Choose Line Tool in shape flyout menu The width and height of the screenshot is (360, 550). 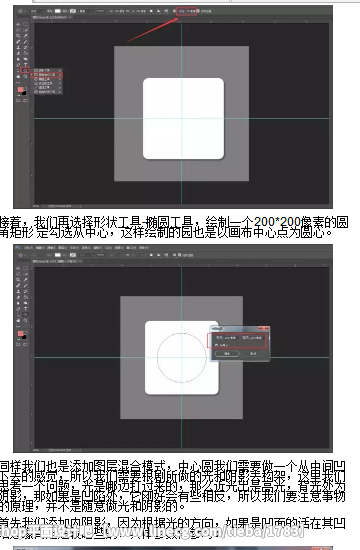point(47,88)
